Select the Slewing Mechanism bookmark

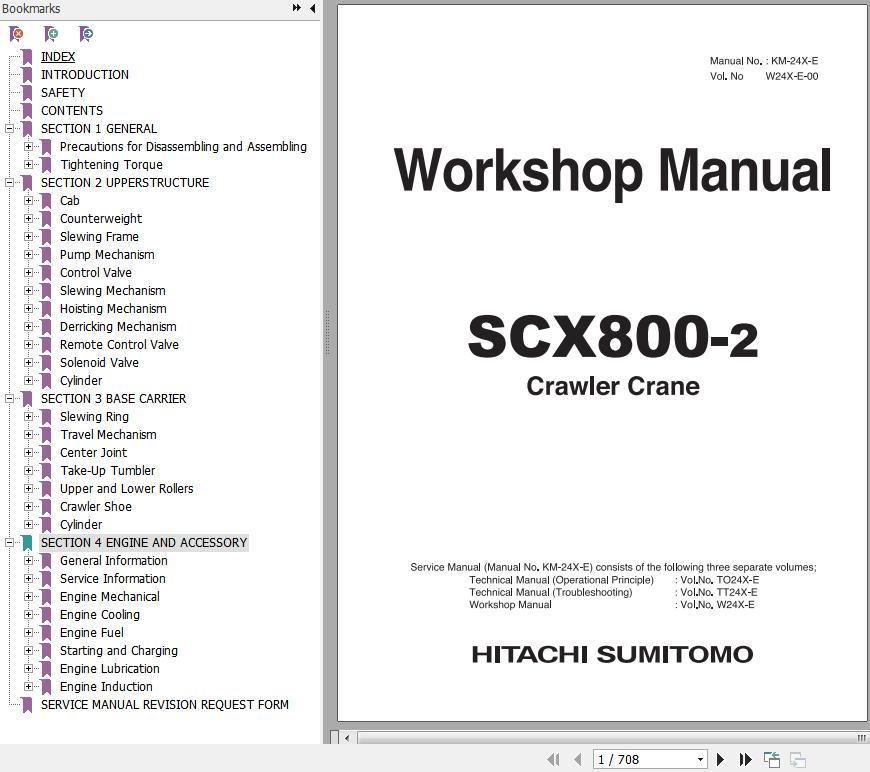pos(113,291)
